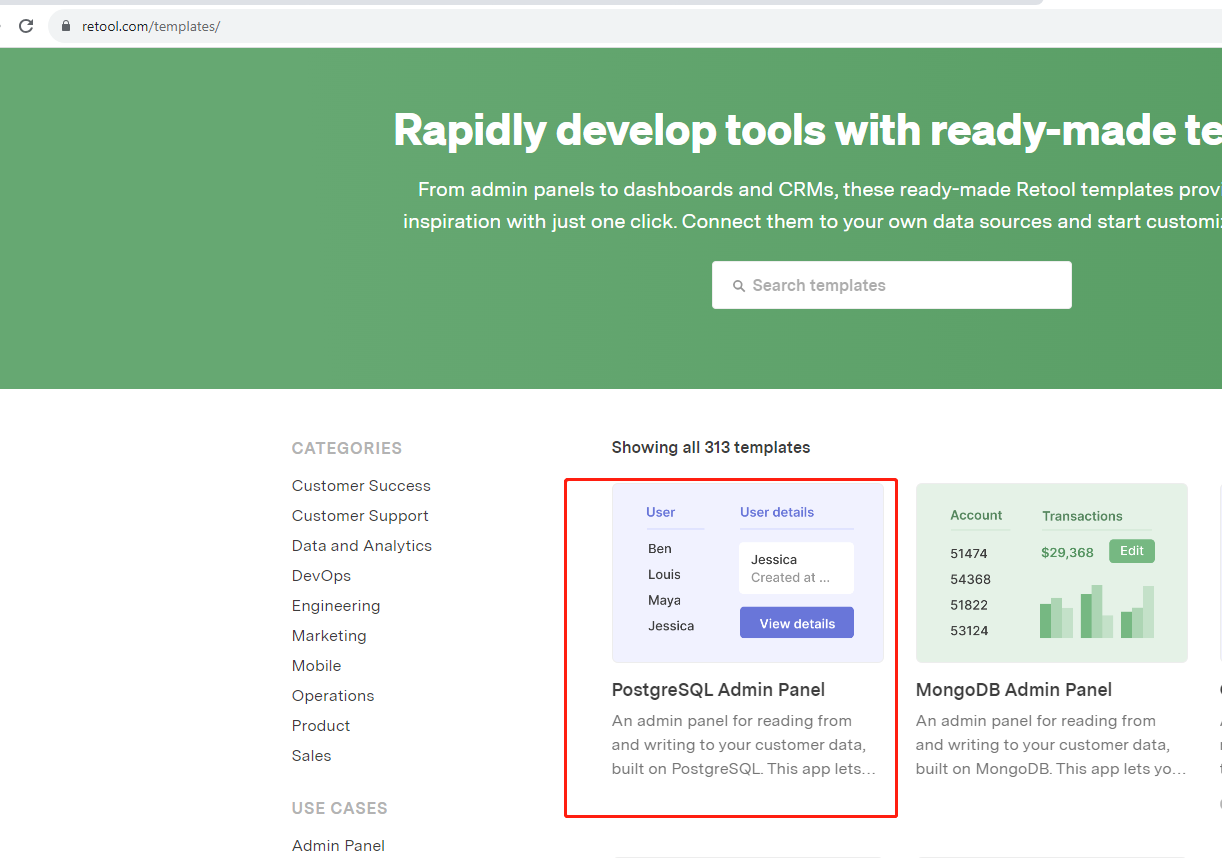Screen dimensions: 1222x858
Task: Click the $29,368 amount in MongoDB preview
Action: pyautogui.click(x=1067, y=552)
